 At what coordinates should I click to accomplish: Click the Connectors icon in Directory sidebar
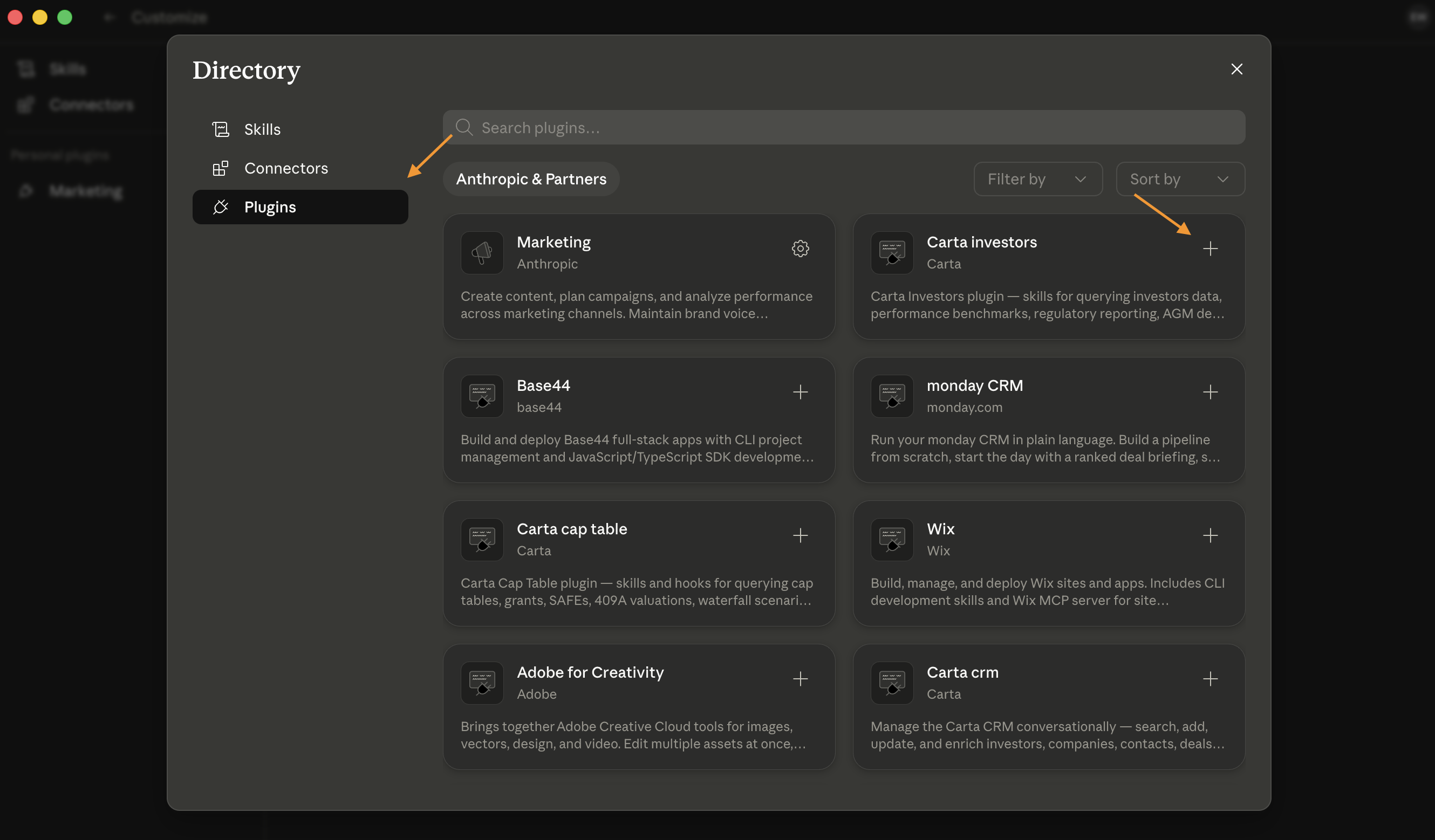220,168
